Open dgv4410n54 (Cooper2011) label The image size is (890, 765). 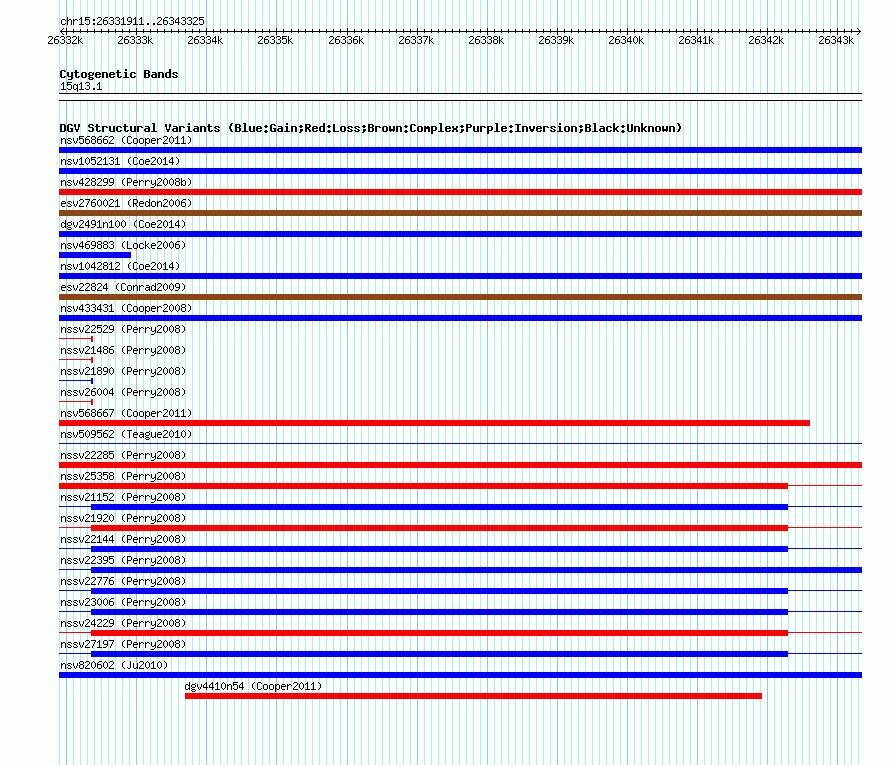point(253,686)
